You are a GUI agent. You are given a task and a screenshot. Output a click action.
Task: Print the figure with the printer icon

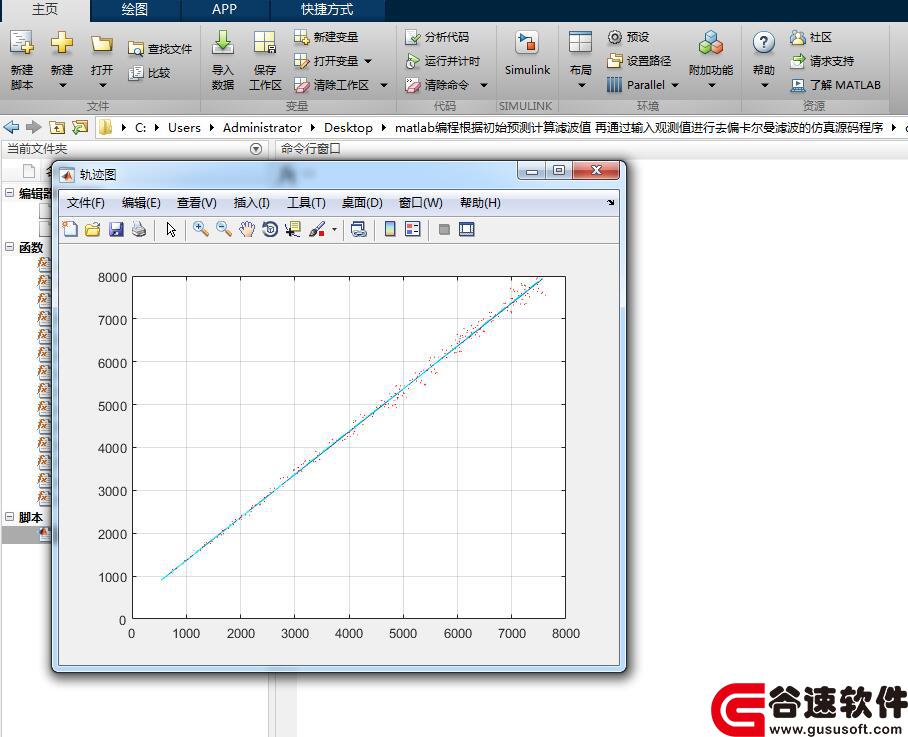139,229
